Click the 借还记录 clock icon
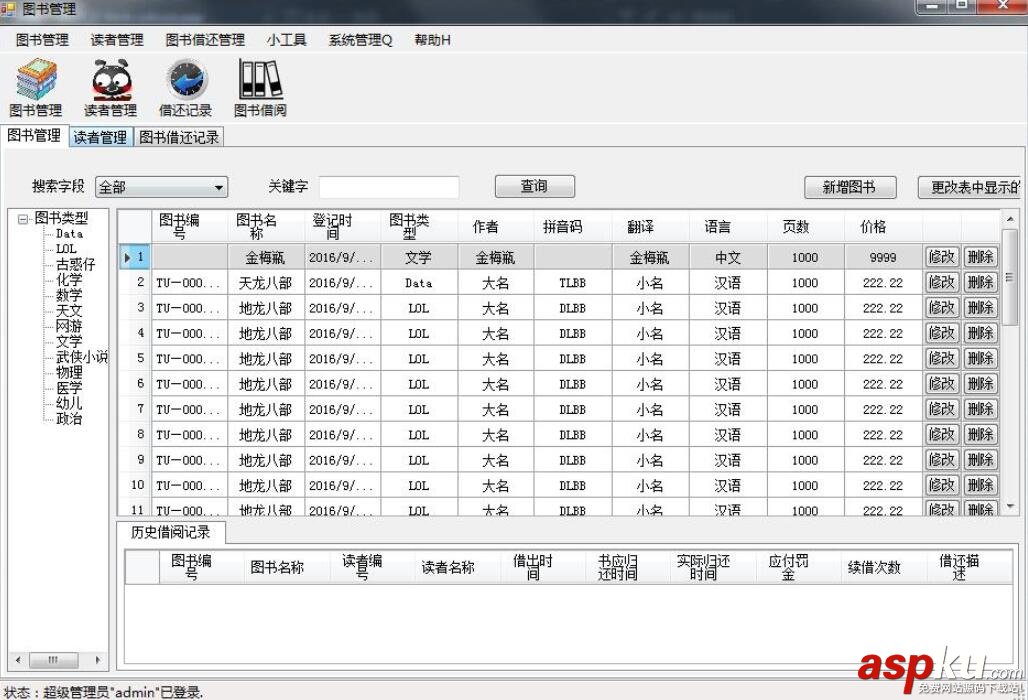Viewport: 1028px width, 700px height. [x=186, y=81]
